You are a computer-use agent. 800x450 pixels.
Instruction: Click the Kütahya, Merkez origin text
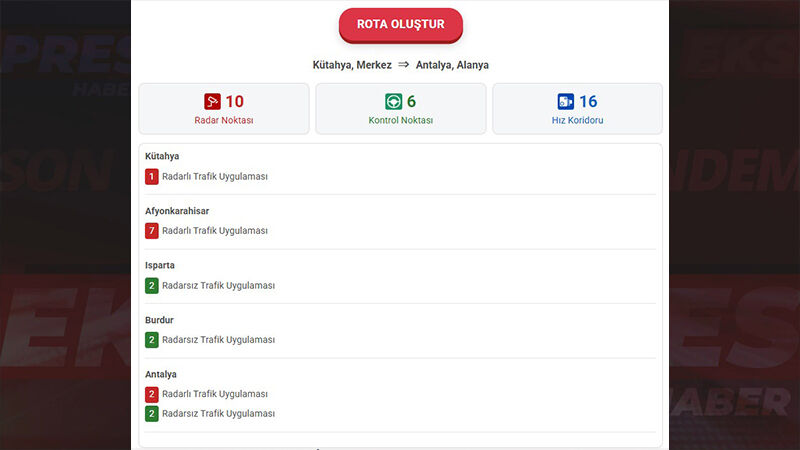pos(352,65)
